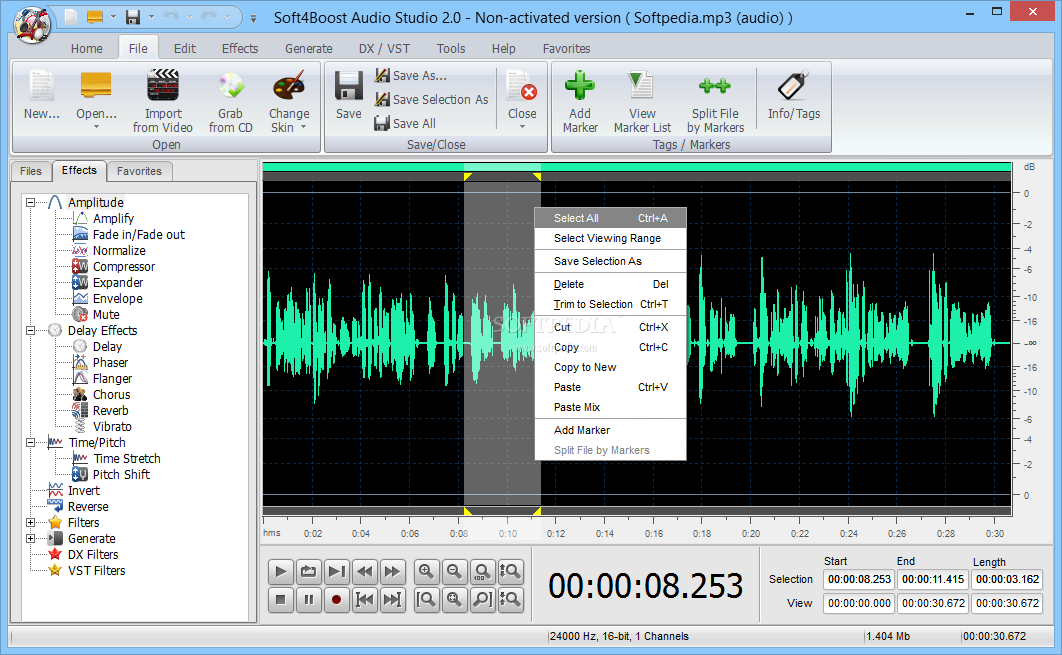The image size is (1062, 655).
Task: Switch to the Effects ribbon tab
Action: [240, 49]
